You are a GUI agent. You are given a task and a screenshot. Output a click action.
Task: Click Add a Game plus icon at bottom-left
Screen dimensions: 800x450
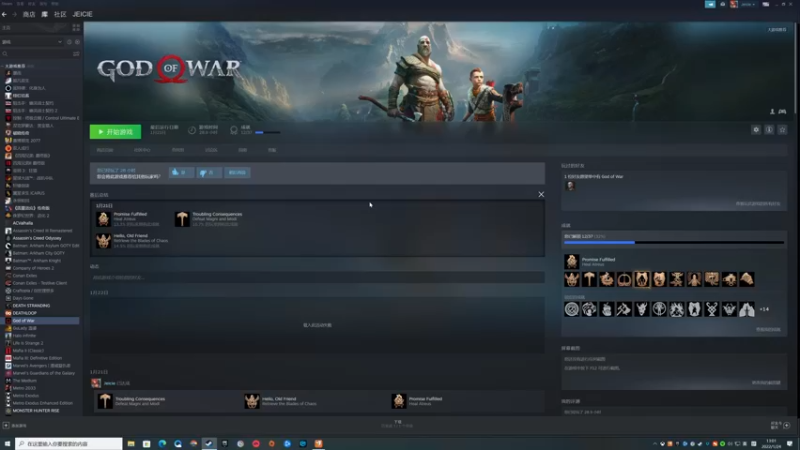point(6,426)
